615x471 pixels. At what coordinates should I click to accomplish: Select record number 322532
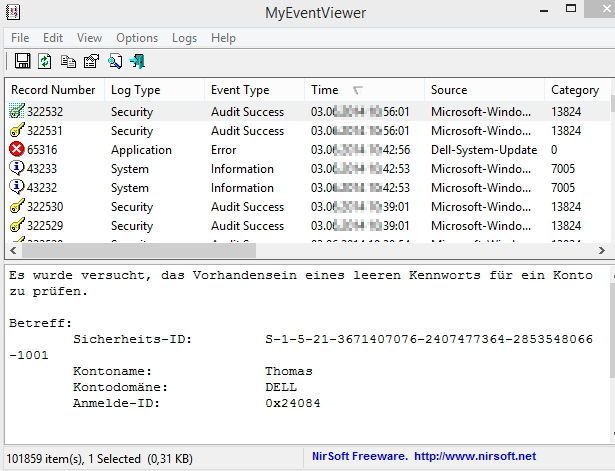[45, 111]
